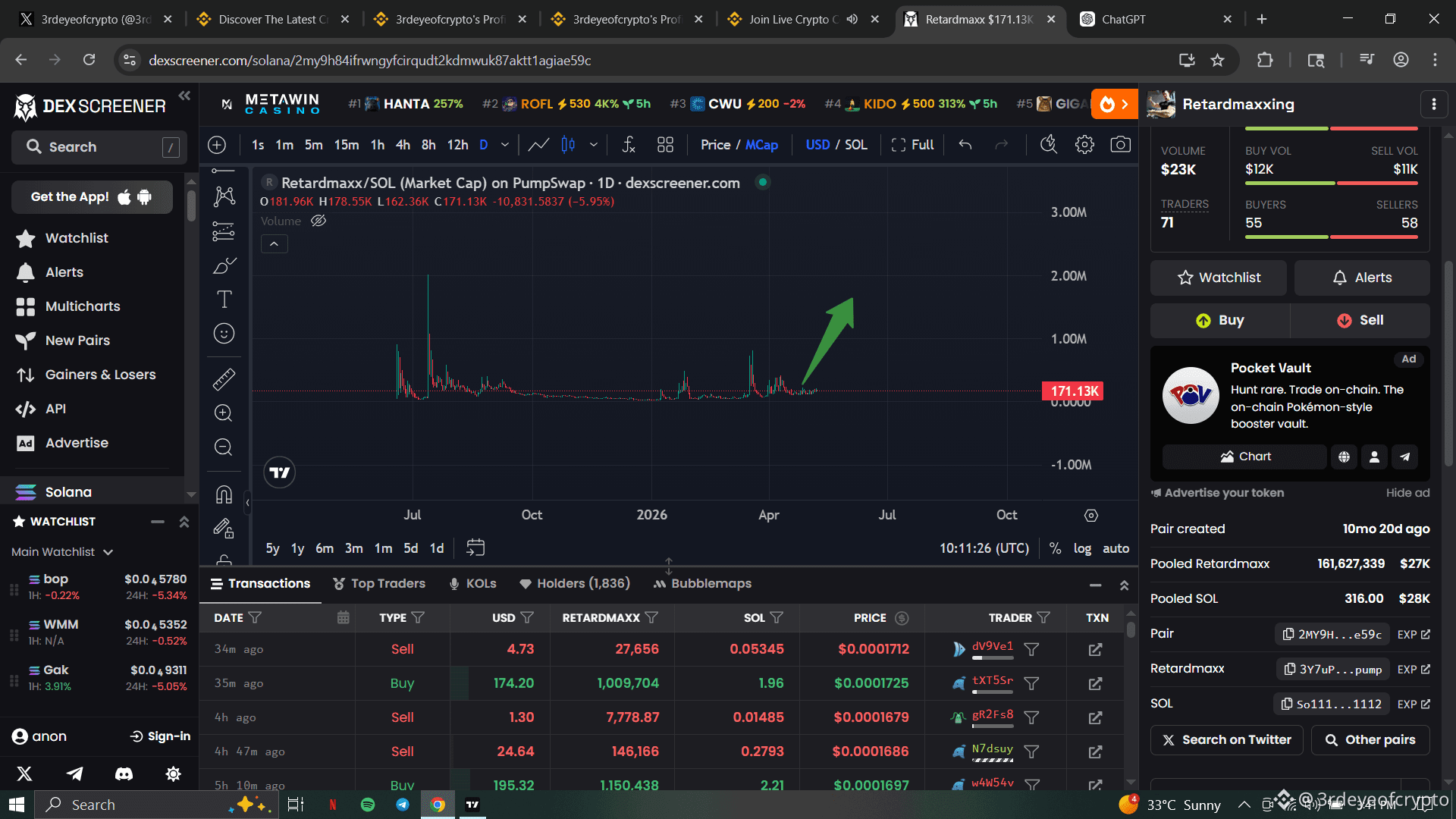Open the Windows Start menu
1456x819 pixels.
coord(17,805)
